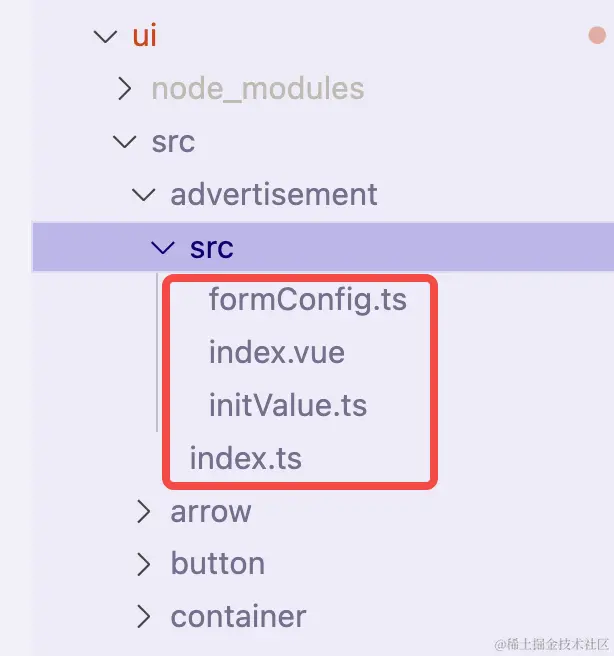Open the formConfig.ts file
The height and width of the screenshot is (656, 614).
[x=307, y=299]
